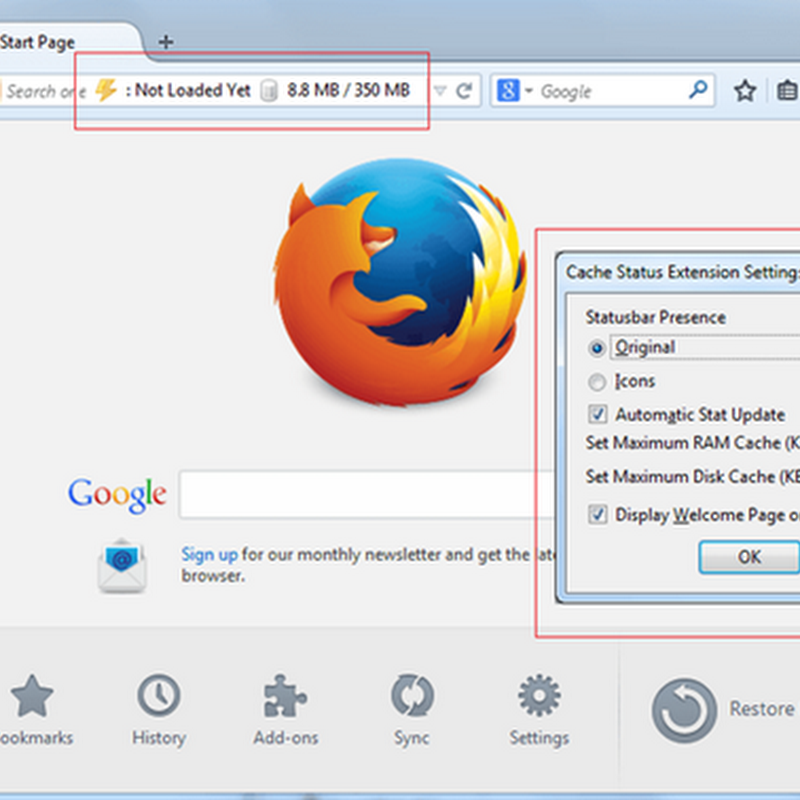Click the RAM cache lightning bolt icon

(106, 90)
